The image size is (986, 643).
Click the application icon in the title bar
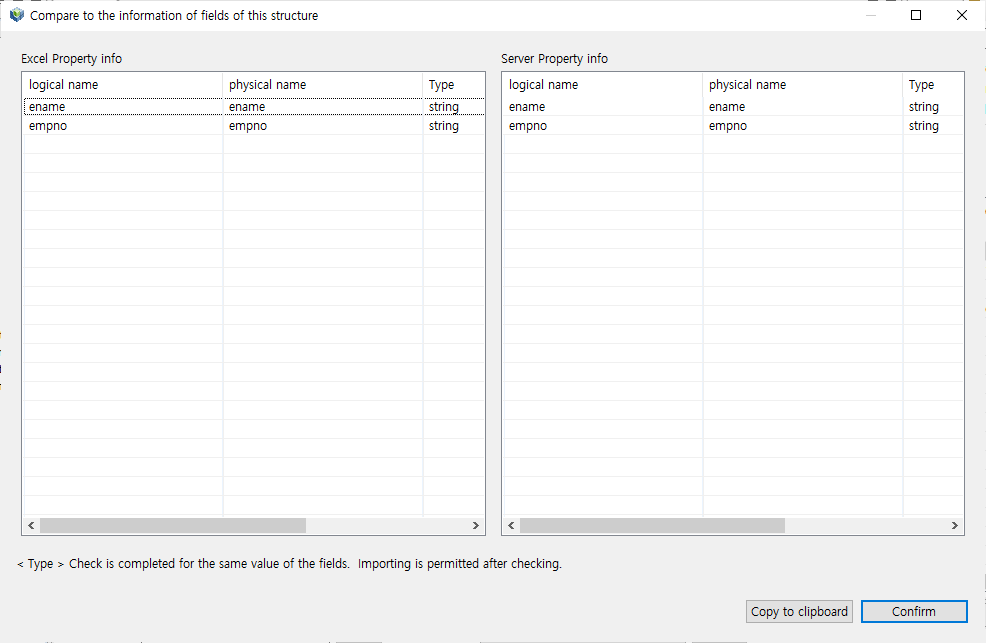coord(16,15)
